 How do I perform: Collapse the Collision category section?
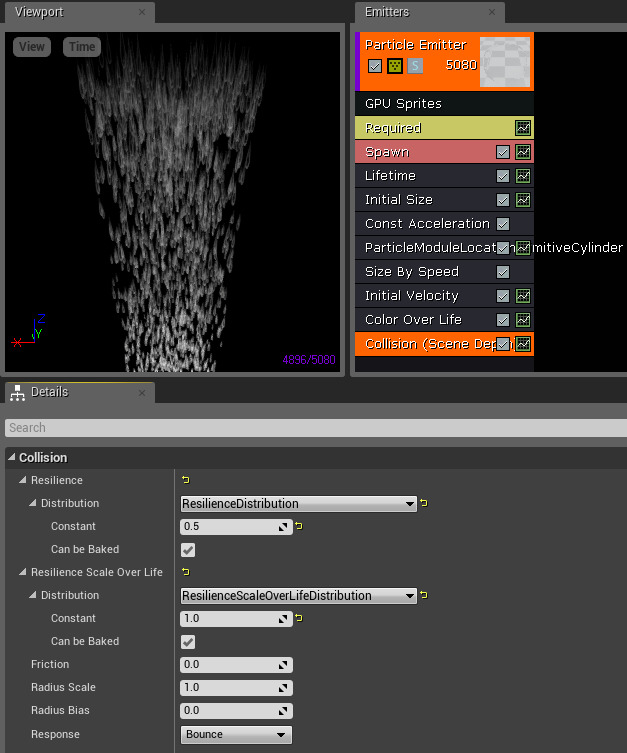(x=11, y=458)
